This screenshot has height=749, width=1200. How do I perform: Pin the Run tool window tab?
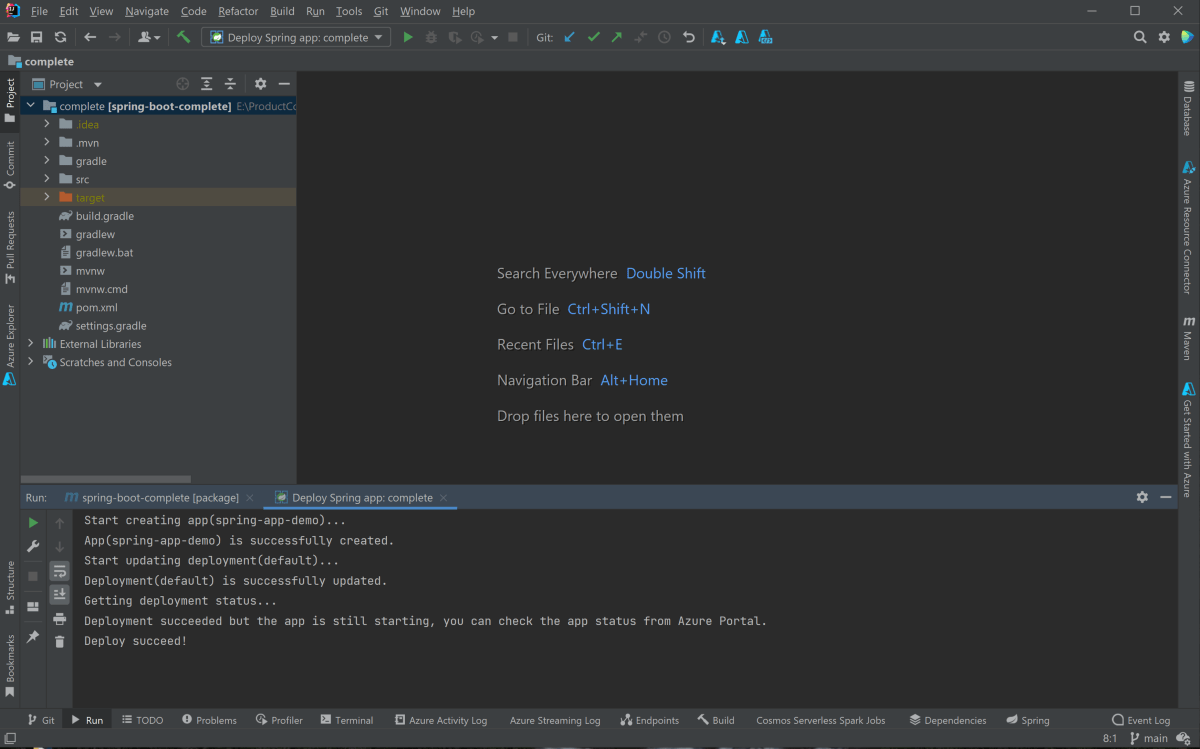click(32, 636)
